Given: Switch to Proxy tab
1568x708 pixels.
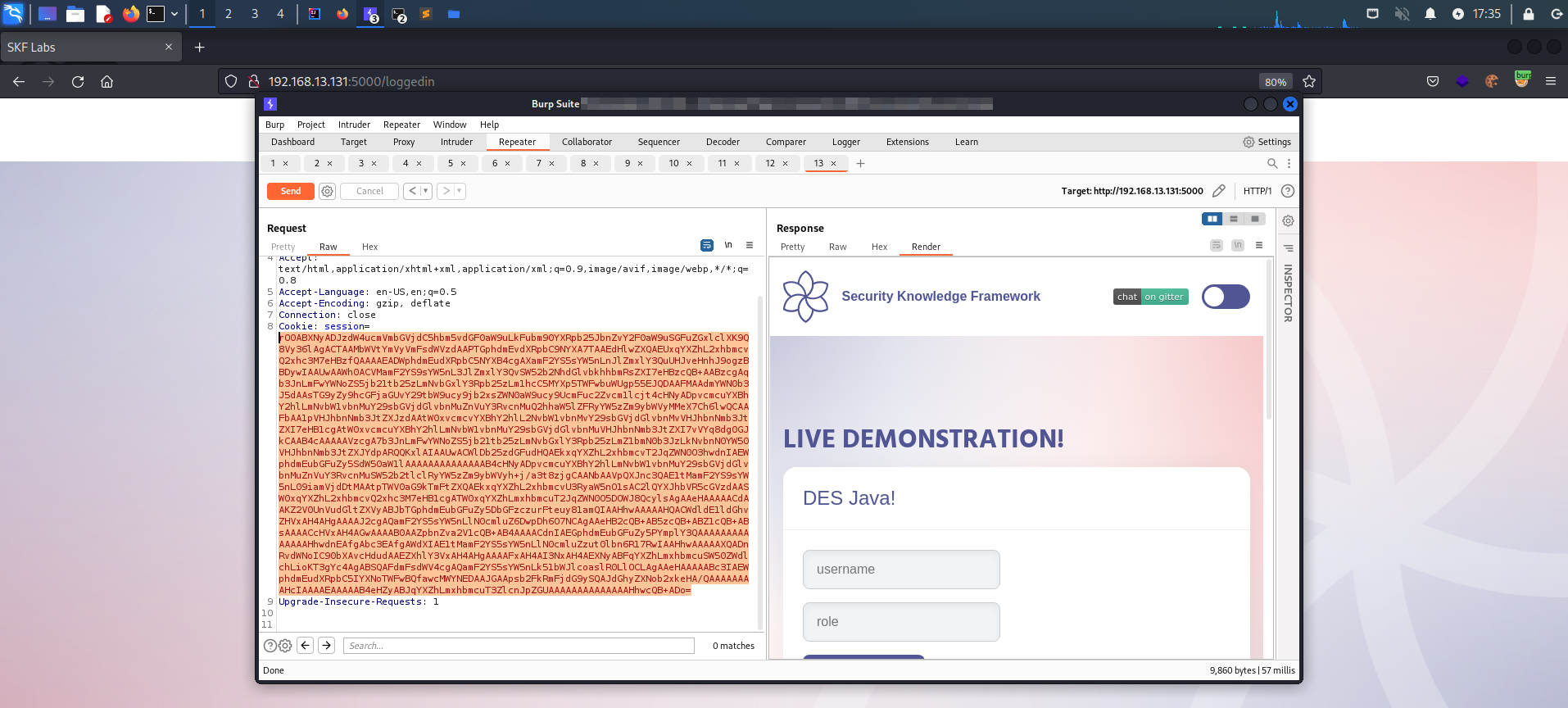Looking at the screenshot, I should click(x=404, y=142).
